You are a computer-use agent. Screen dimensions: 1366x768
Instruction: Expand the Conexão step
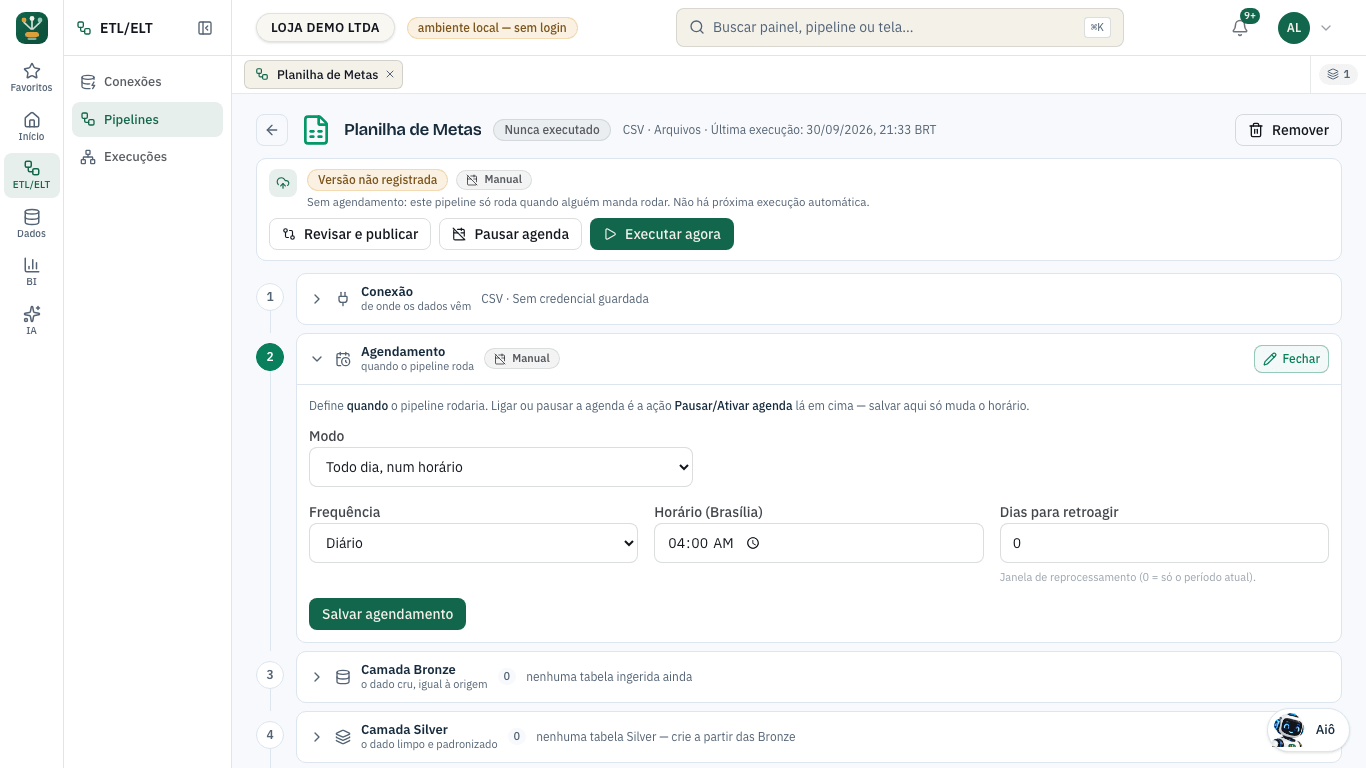tap(317, 299)
